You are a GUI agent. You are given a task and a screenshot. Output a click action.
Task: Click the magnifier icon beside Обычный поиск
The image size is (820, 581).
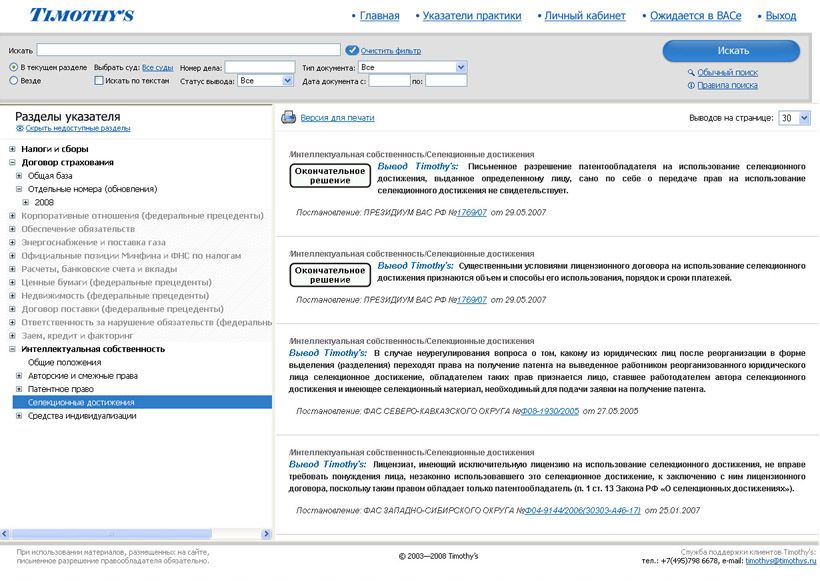click(691, 72)
